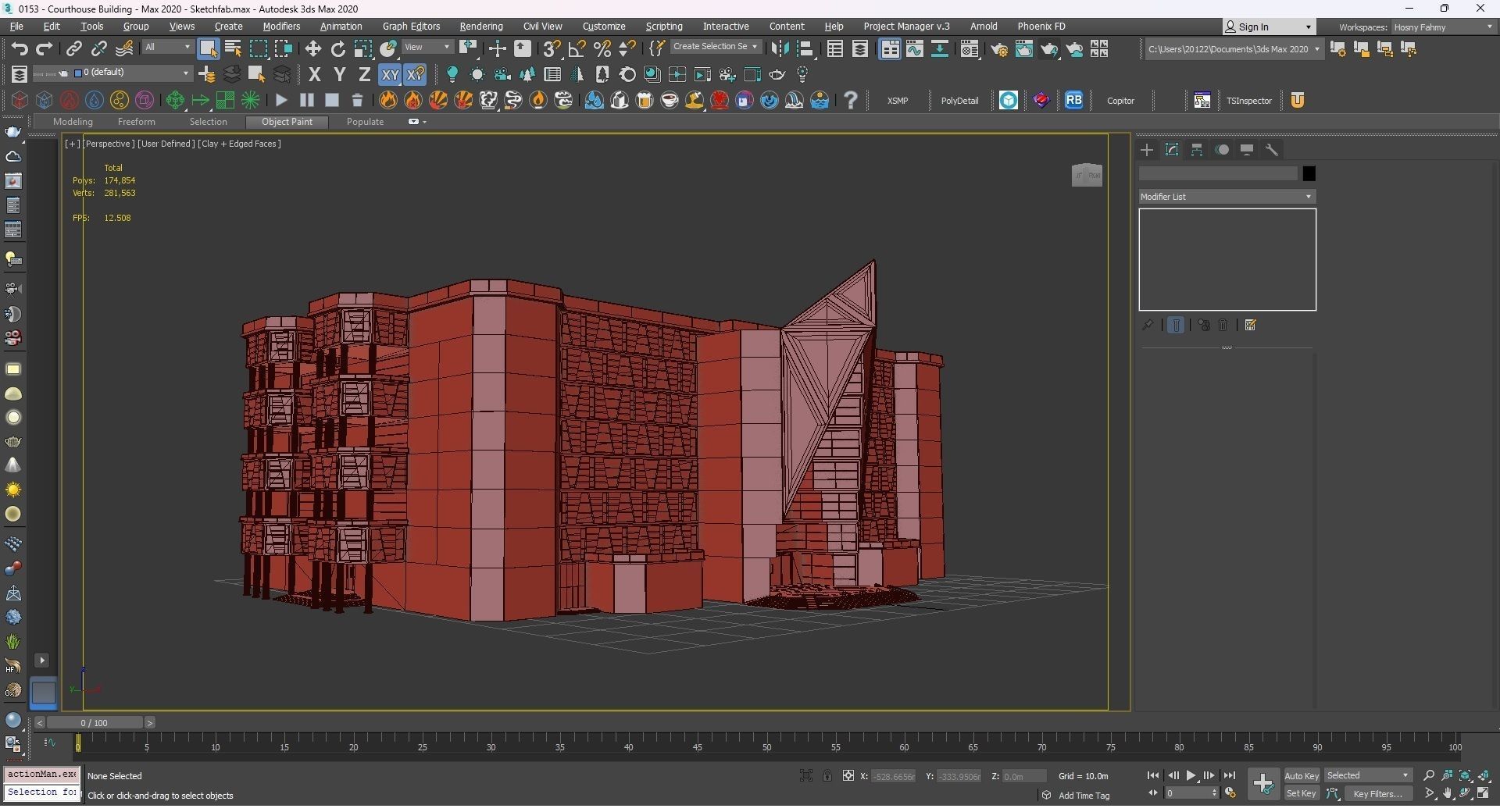Switch to the Freeform ribbon tab
This screenshot has height=812, width=1500.
137,122
